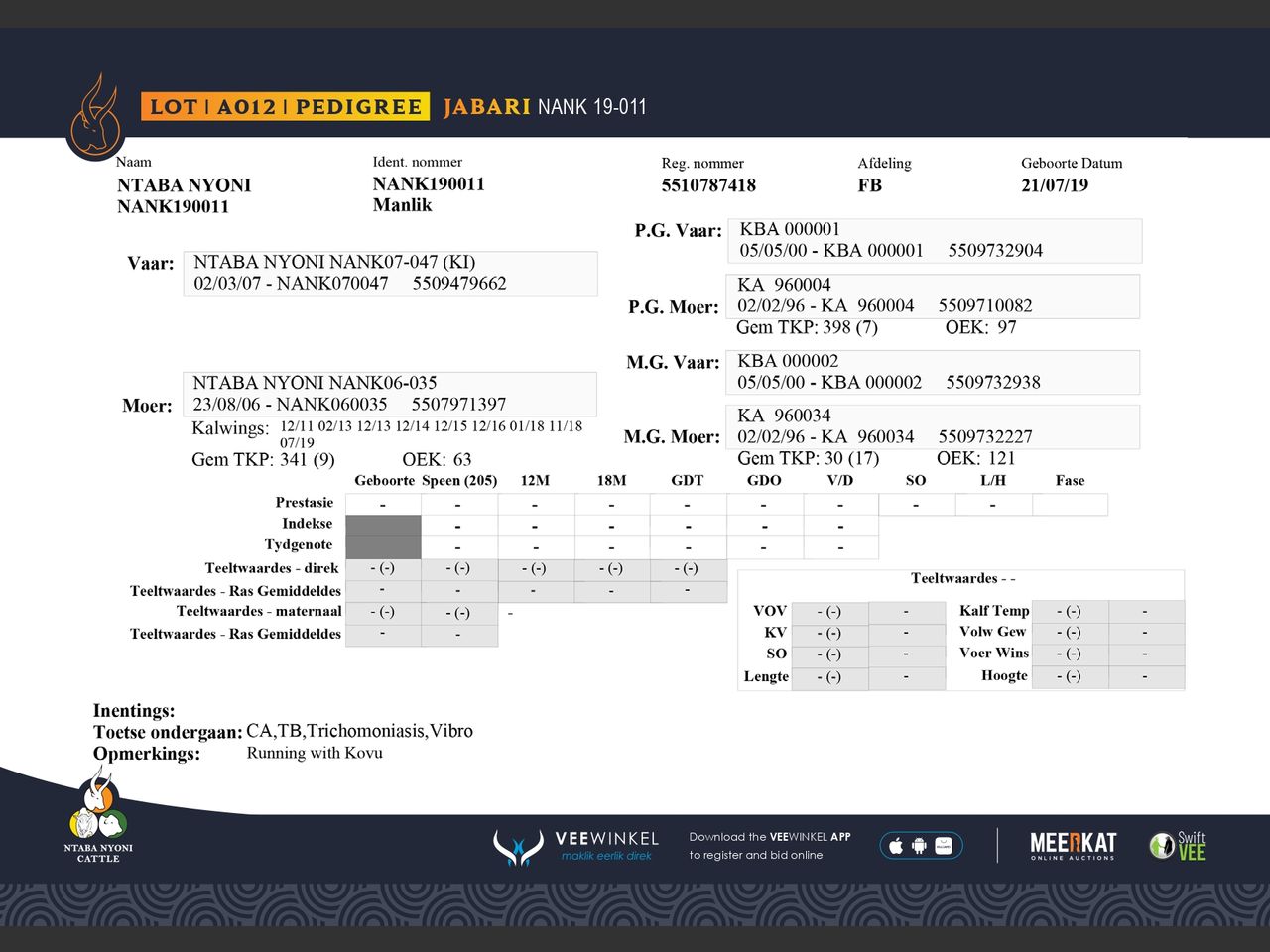
Task: Click the Huawei AppGallery icon
Action: (x=944, y=846)
